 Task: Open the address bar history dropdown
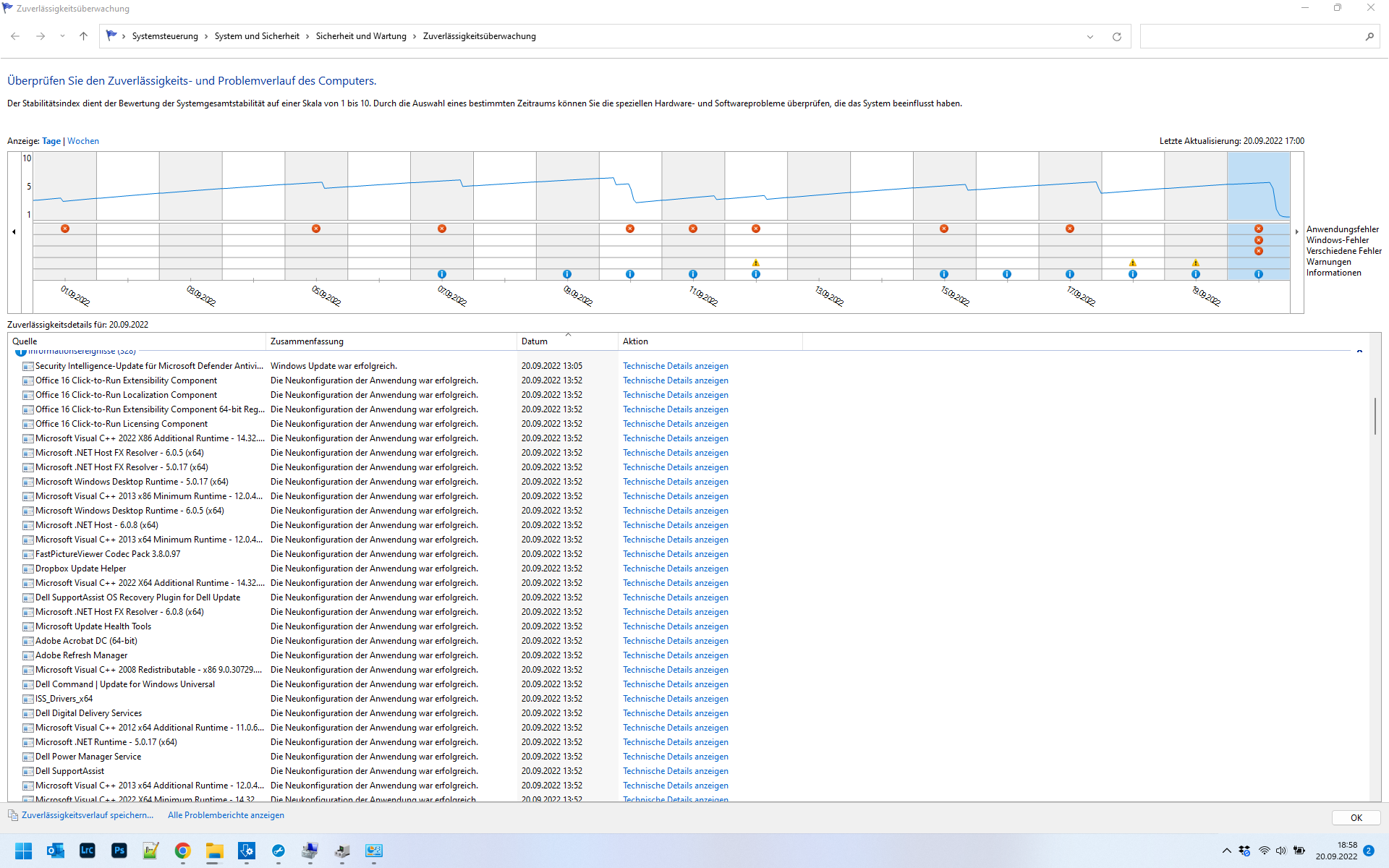coord(1089,36)
